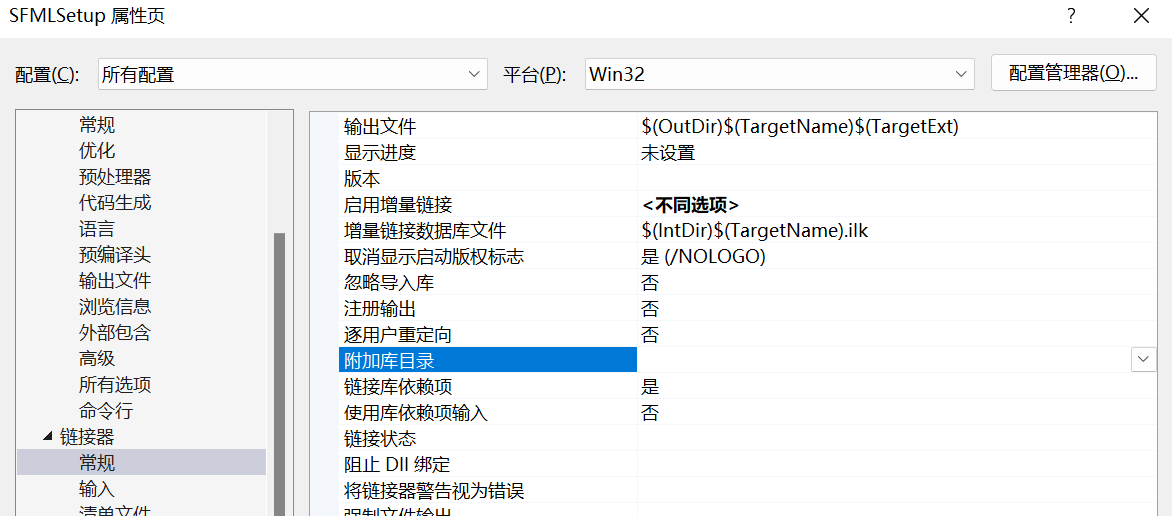Click the $(IntDir)$(TargetName).ilk value
This screenshot has width=1172, height=516.
coord(754,230)
